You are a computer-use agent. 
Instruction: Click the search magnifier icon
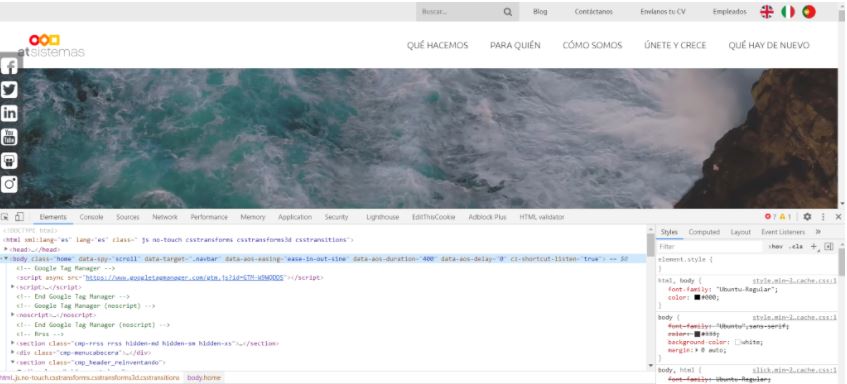tap(508, 12)
